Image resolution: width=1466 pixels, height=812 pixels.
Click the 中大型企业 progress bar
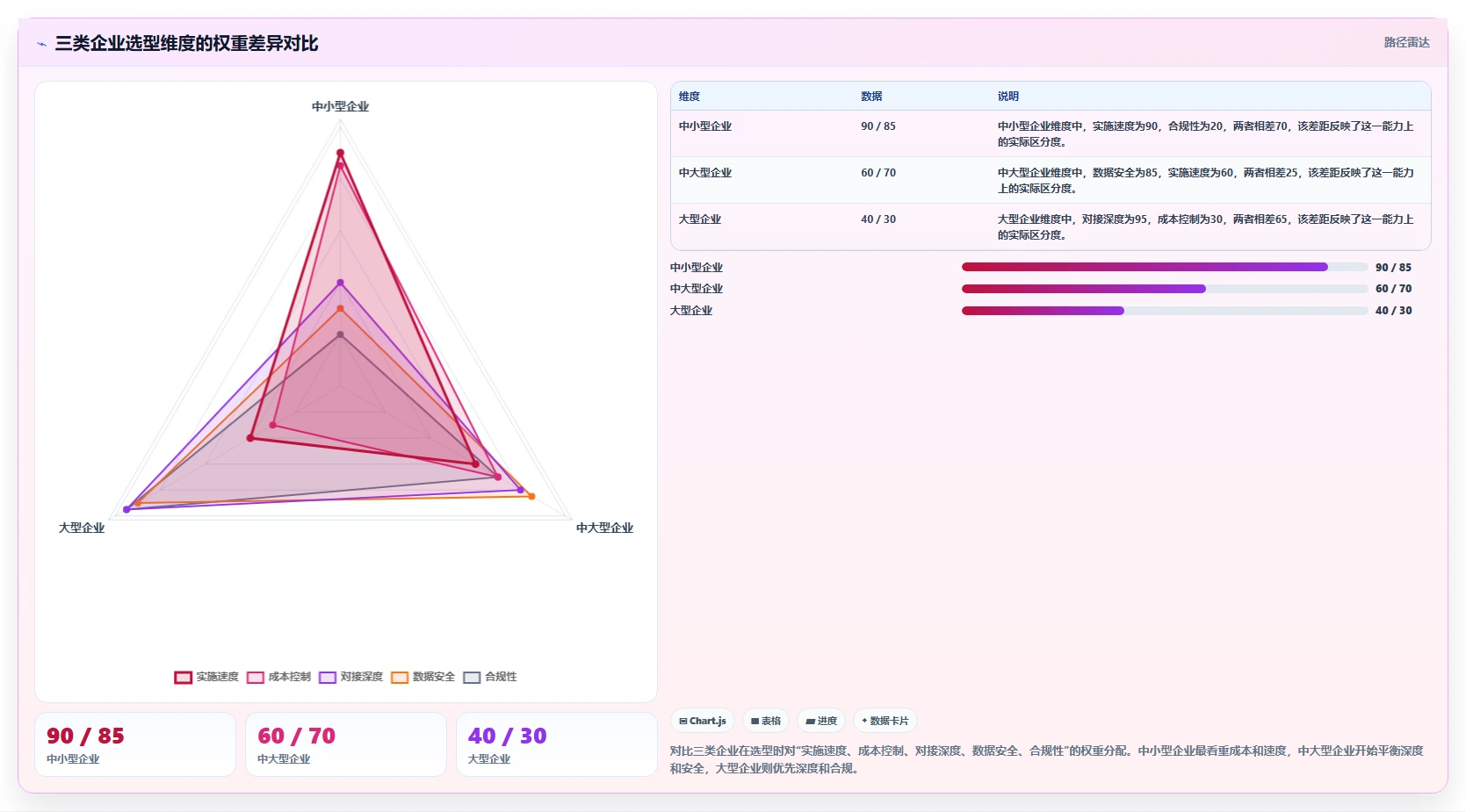pos(1165,289)
